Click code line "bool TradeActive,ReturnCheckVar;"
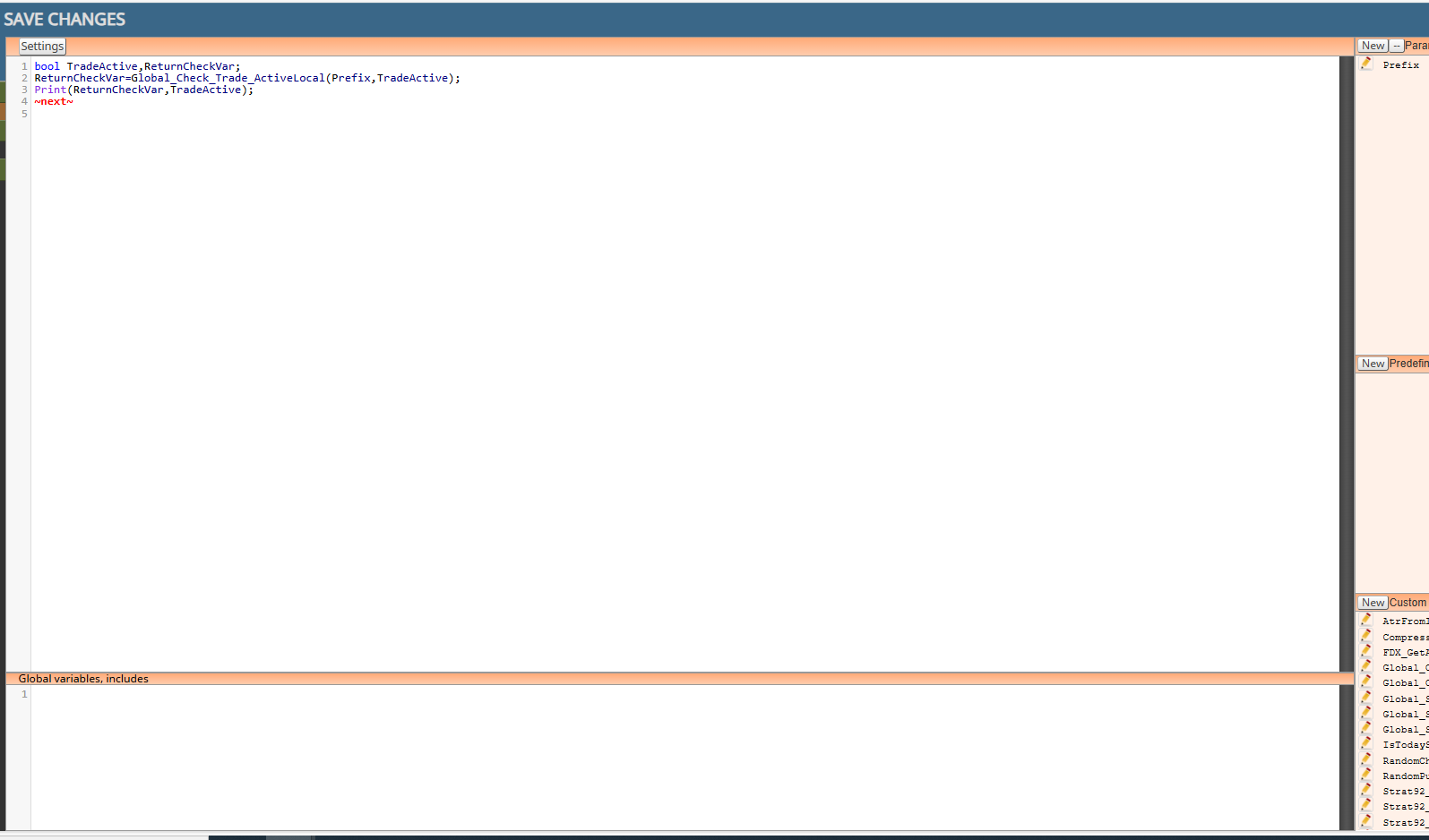The height and width of the screenshot is (840, 1429). (138, 66)
